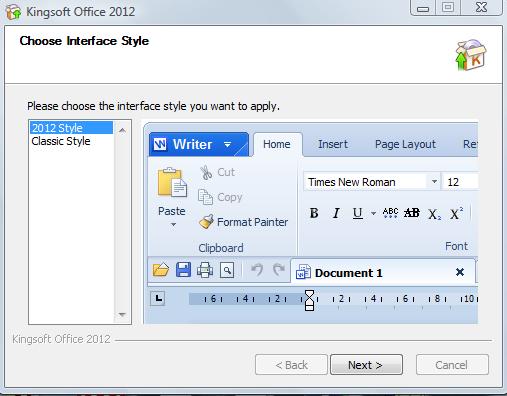Cancel the Kingsoft Office installer
This screenshot has height=396, width=507.
click(x=452, y=365)
